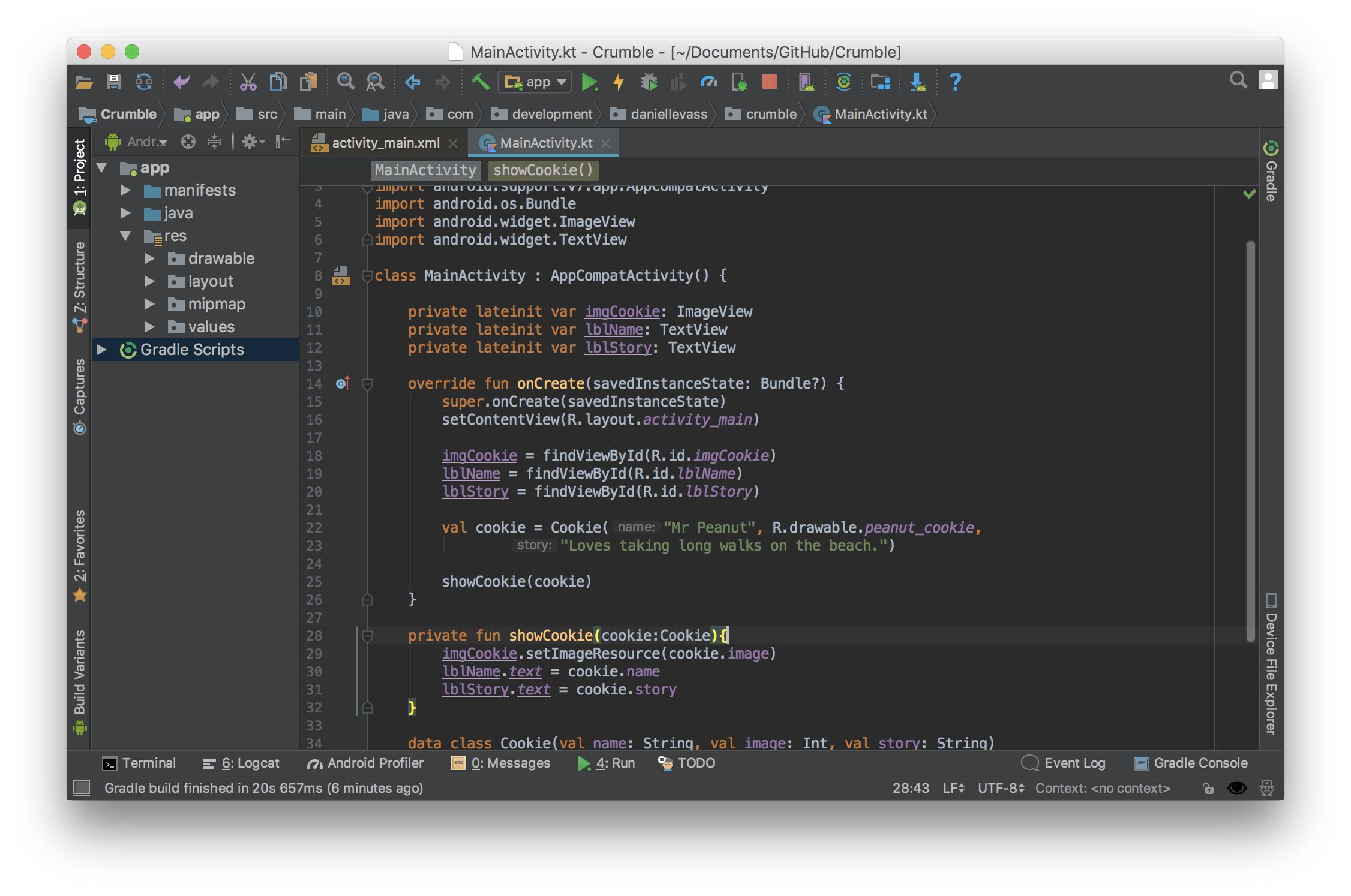
Task: Apply changes with the lightning bolt icon
Action: 619,82
